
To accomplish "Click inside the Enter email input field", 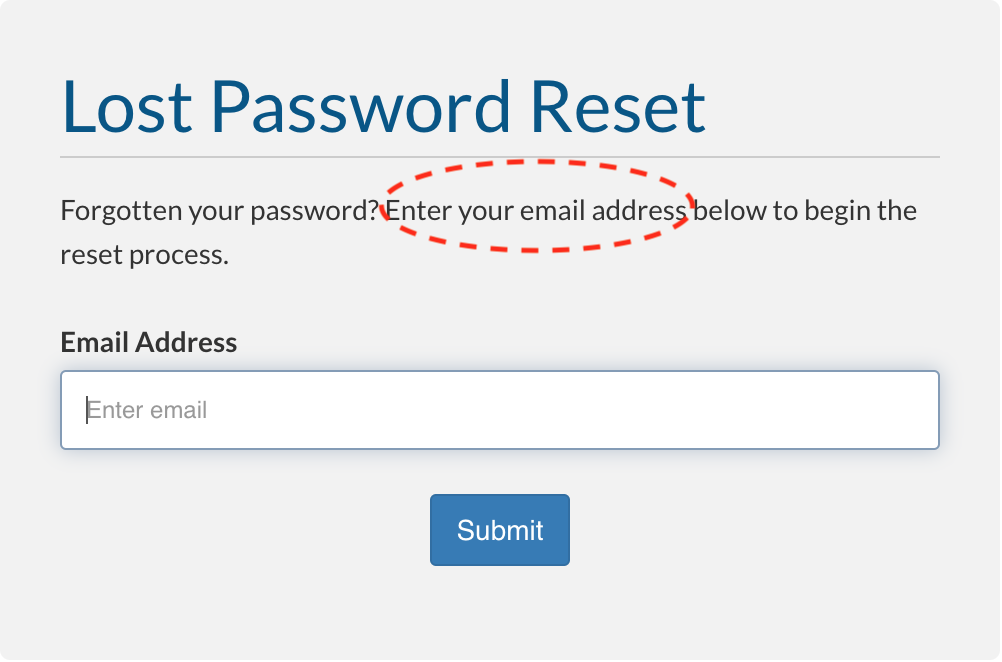I will point(499,410).
